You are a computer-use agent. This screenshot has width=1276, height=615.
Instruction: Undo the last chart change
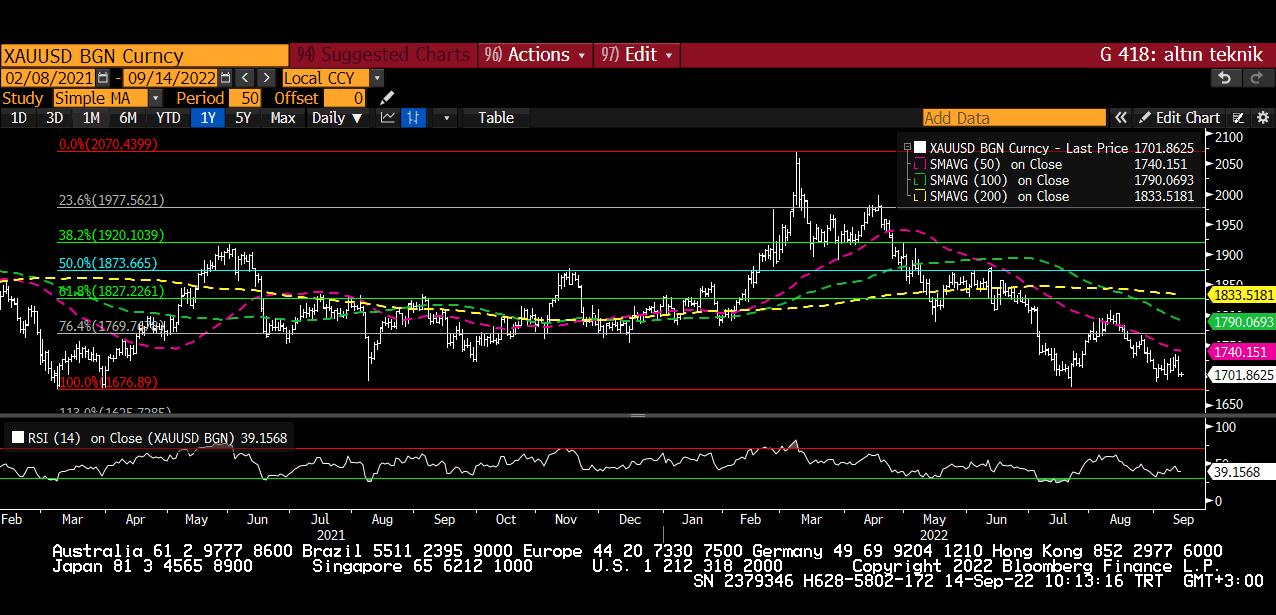(1224, 77)
